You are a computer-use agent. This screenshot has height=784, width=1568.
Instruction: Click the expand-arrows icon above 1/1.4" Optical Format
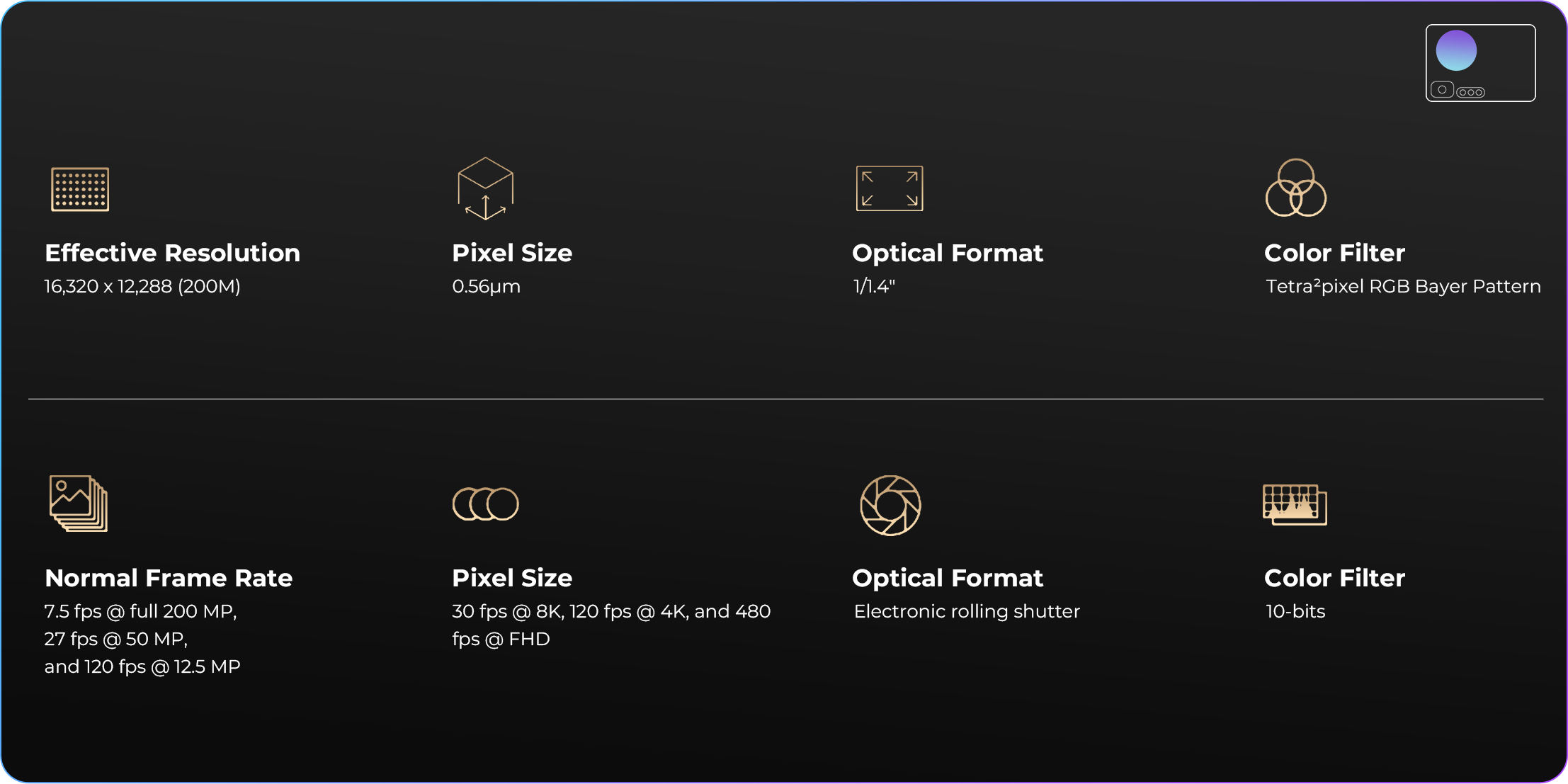tap(890, 188)
